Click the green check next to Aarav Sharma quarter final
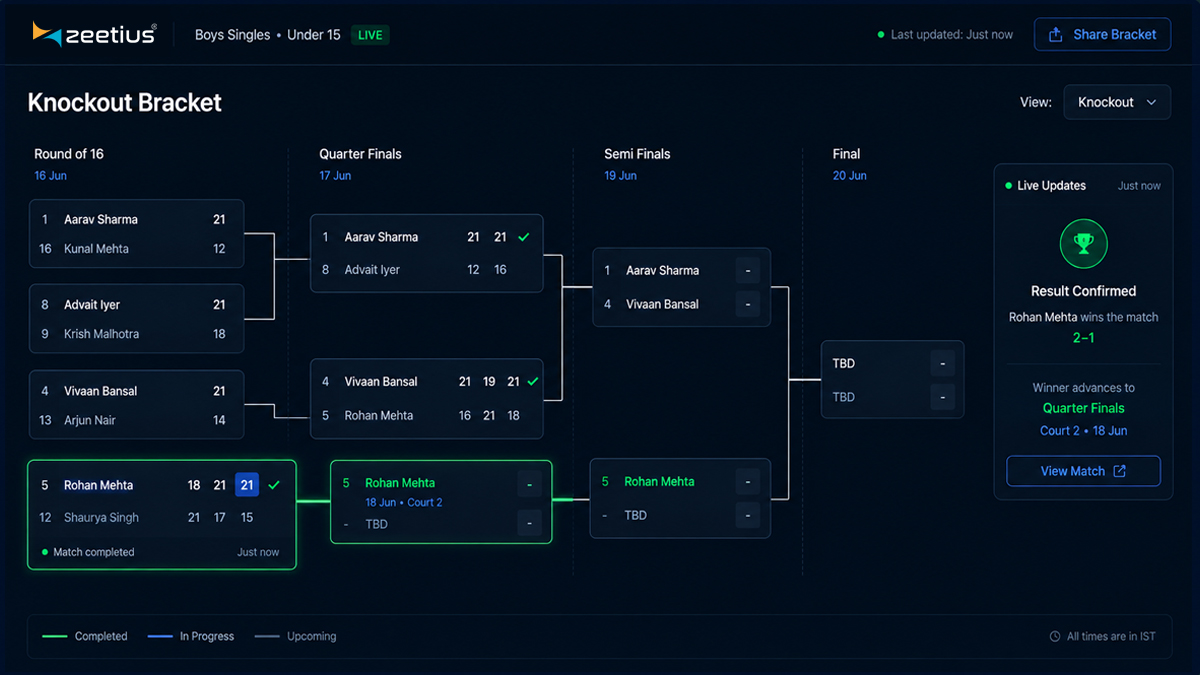 (x=524, y=237)
